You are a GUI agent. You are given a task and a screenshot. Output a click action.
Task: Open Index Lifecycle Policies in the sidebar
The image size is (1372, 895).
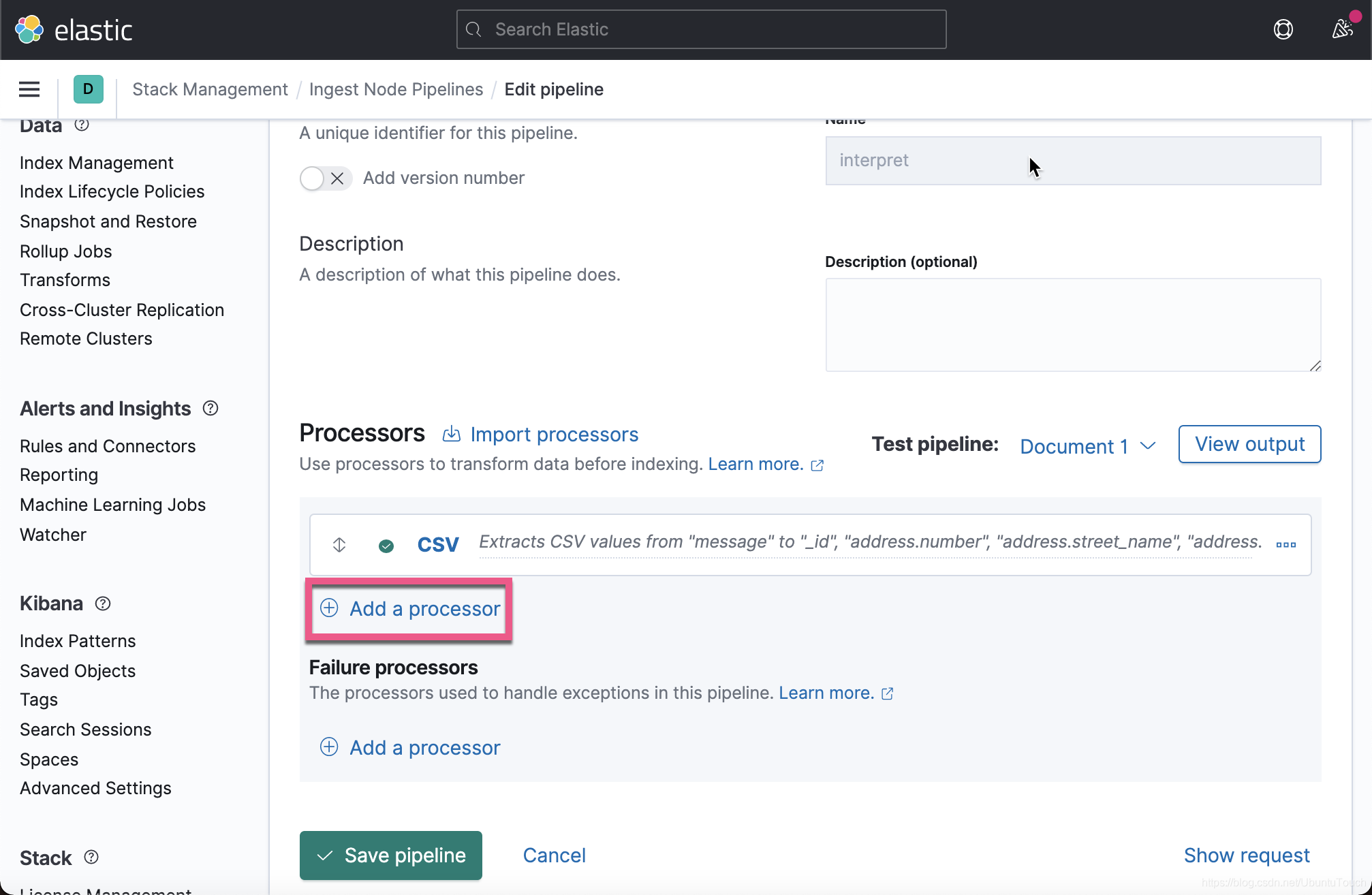click(x=112, y=191)
